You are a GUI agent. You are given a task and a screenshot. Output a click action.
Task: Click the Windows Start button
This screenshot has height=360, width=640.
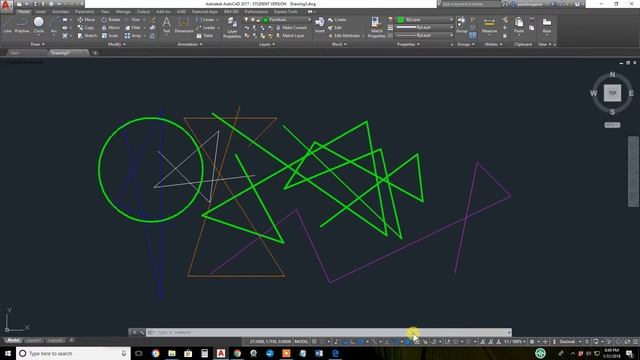[8, 353]
